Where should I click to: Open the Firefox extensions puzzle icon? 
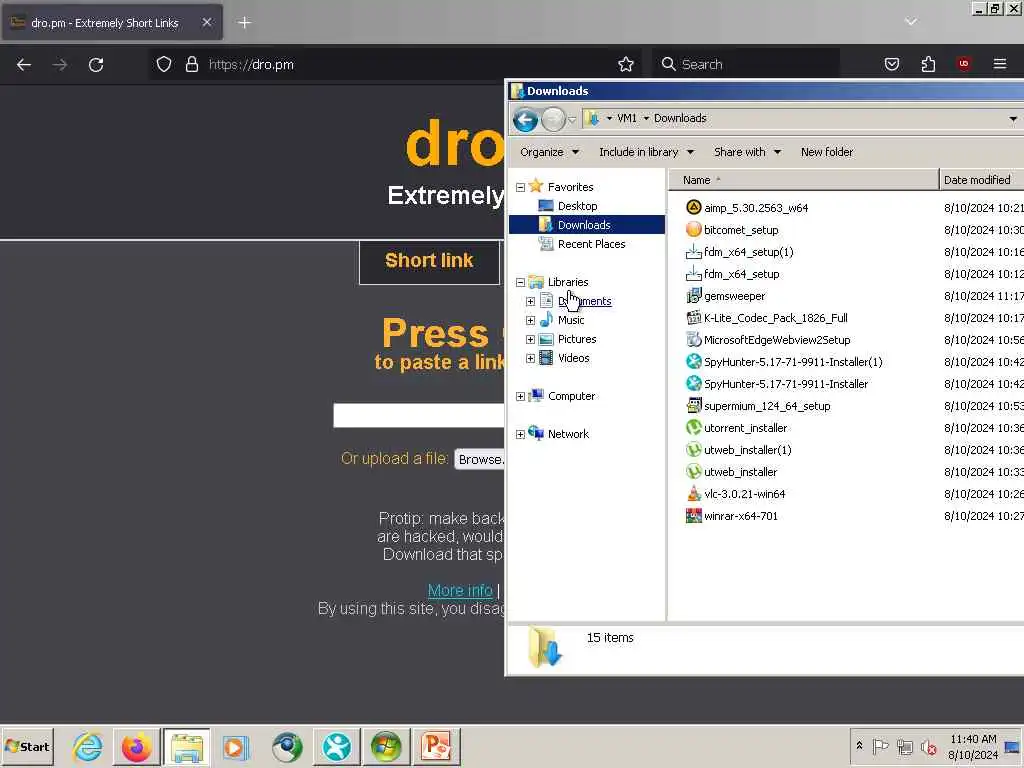pyautogui.click(x=928, y=64)
